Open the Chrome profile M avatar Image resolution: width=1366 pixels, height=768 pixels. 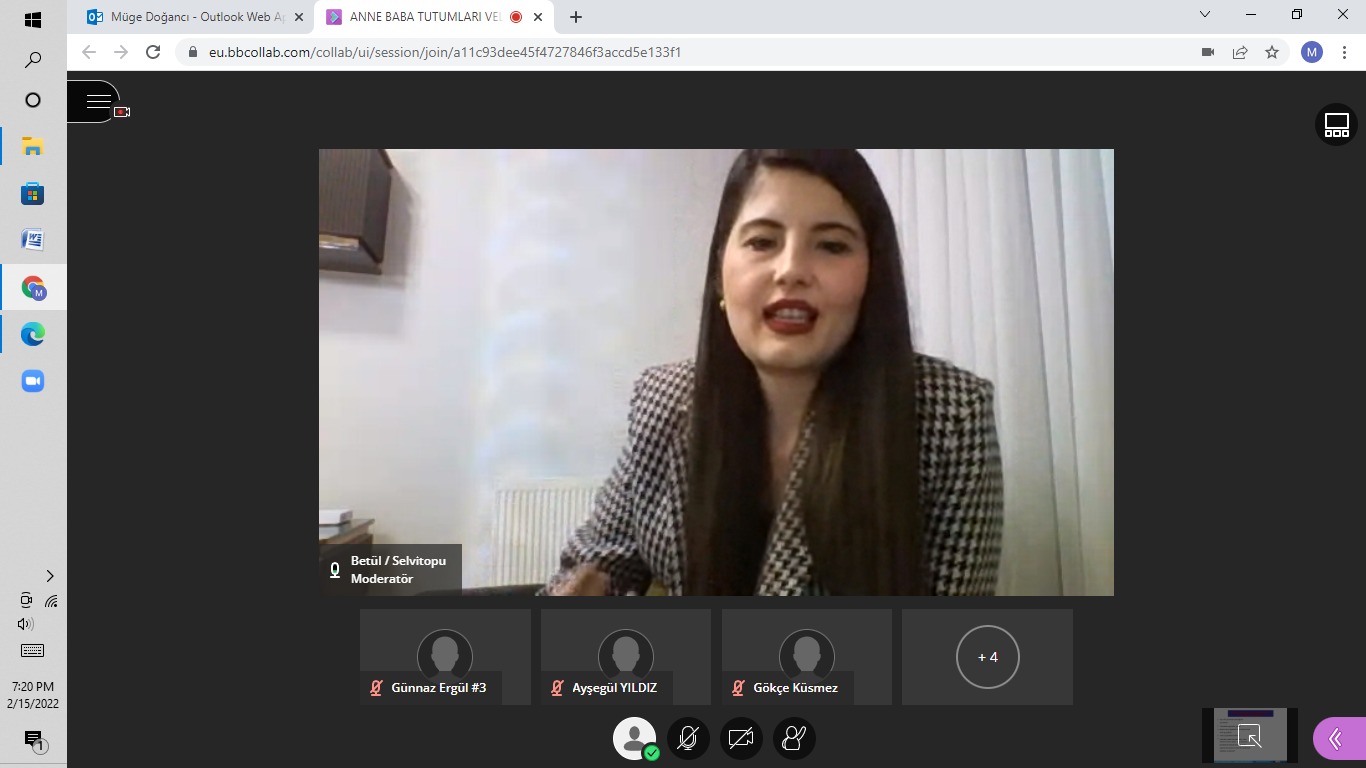pyautogui.click(x=1312, y=52)
